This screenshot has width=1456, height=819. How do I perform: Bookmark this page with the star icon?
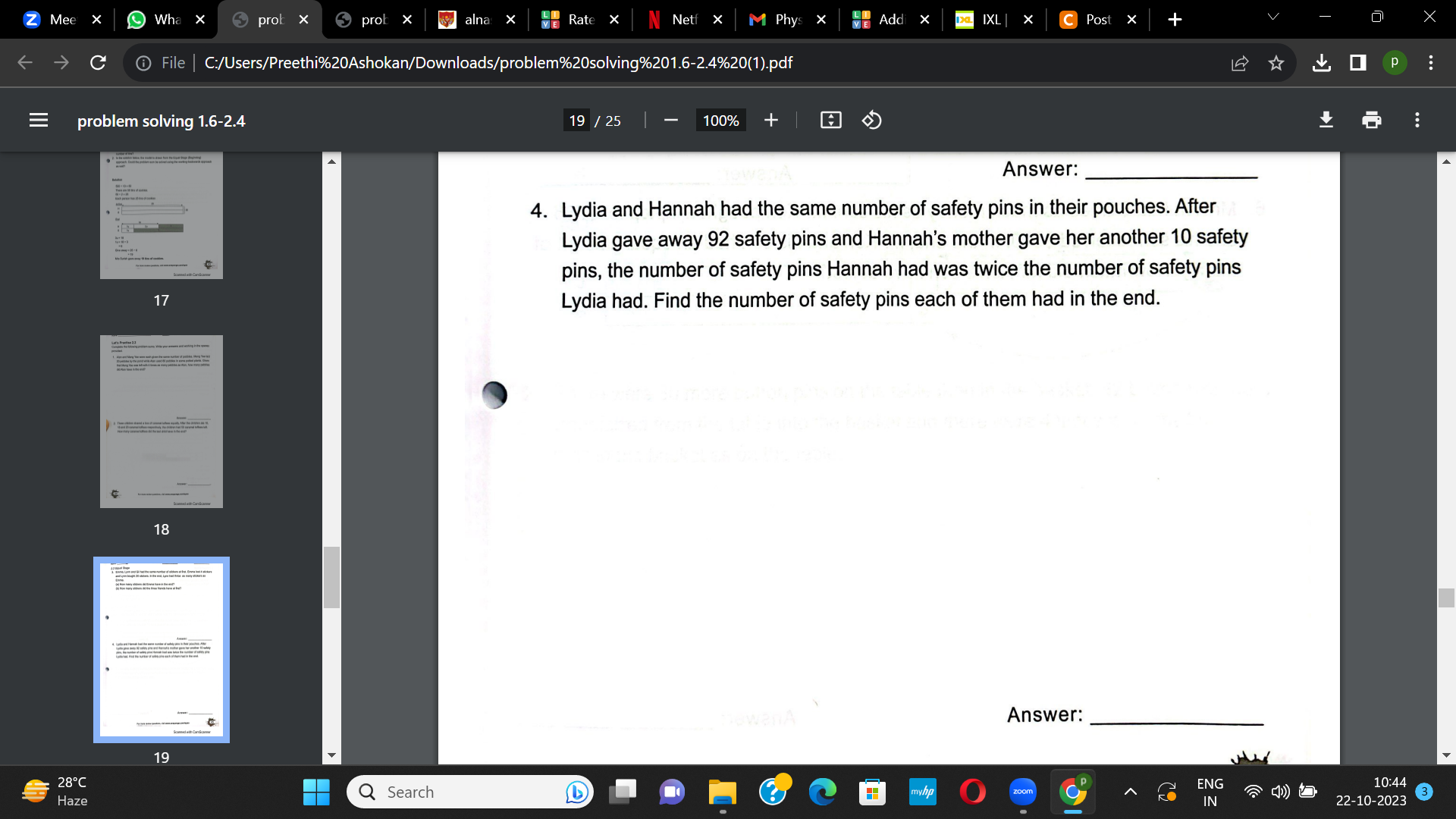point(1276,63)
